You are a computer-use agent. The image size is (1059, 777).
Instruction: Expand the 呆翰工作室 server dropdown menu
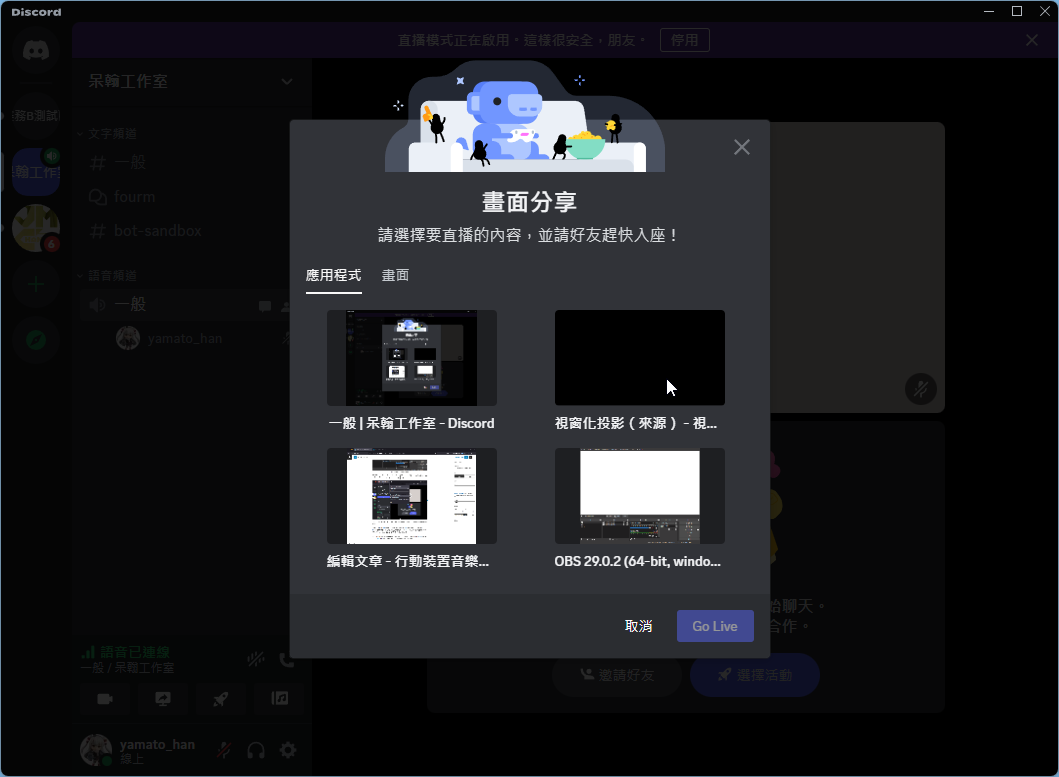(286, 81)
